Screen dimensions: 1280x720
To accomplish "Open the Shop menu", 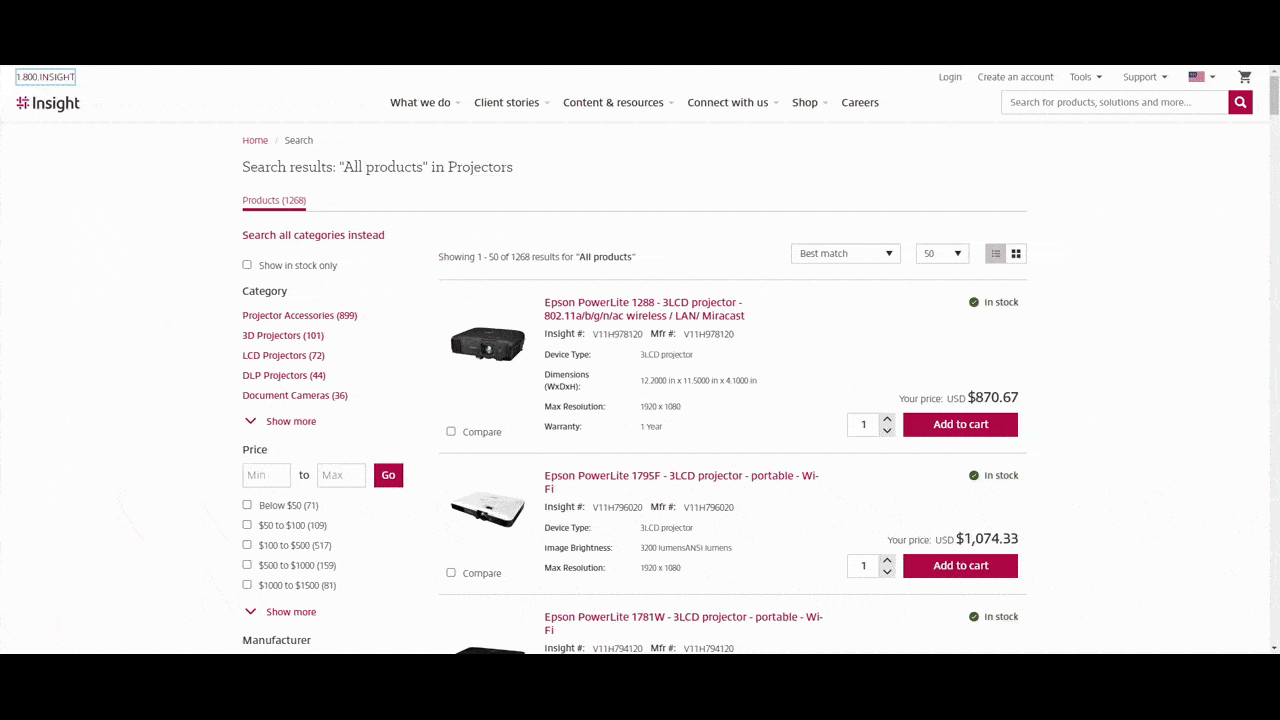I will coord(810,103).
